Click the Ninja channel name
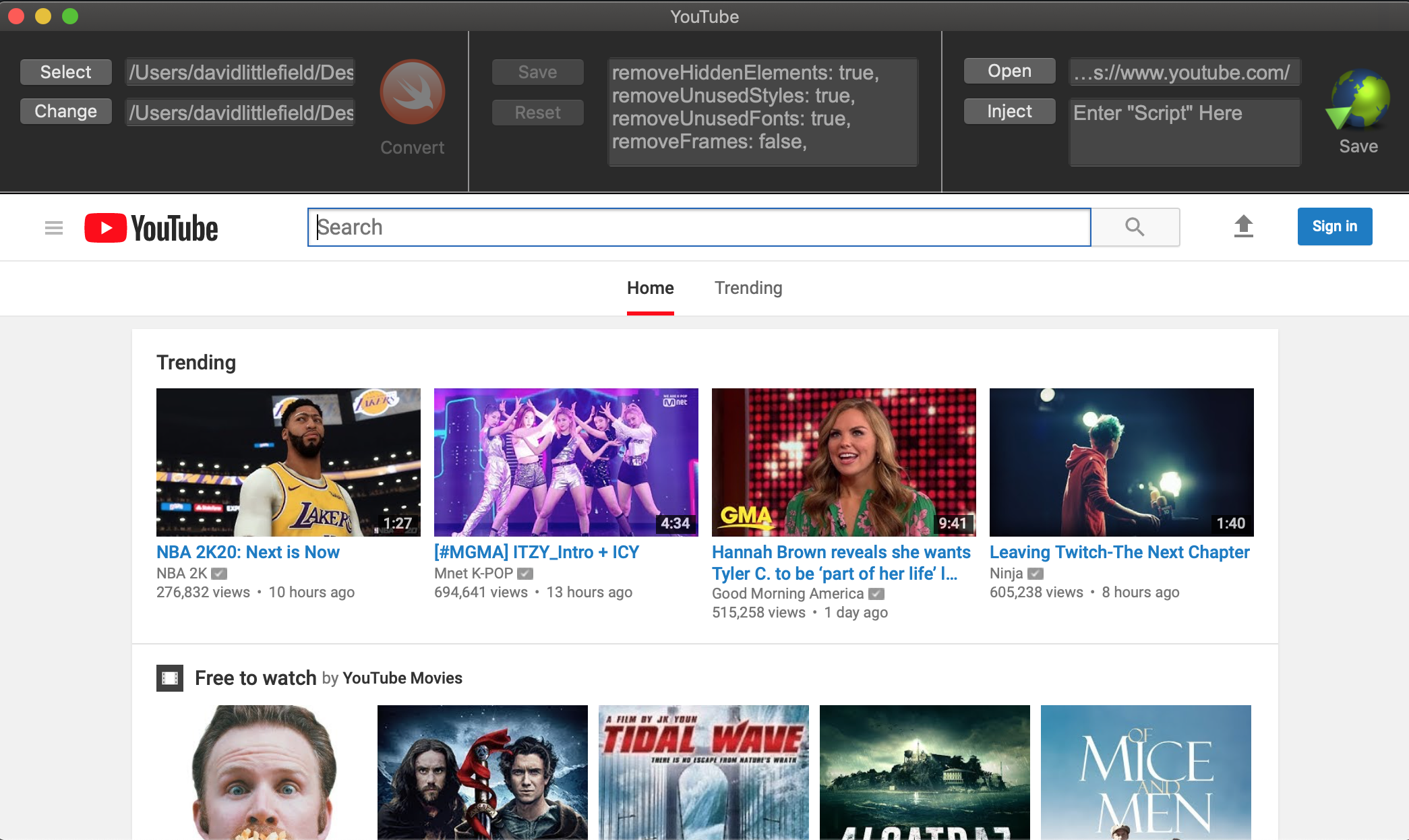The image size is (1409, 840). coord(1007,574)
